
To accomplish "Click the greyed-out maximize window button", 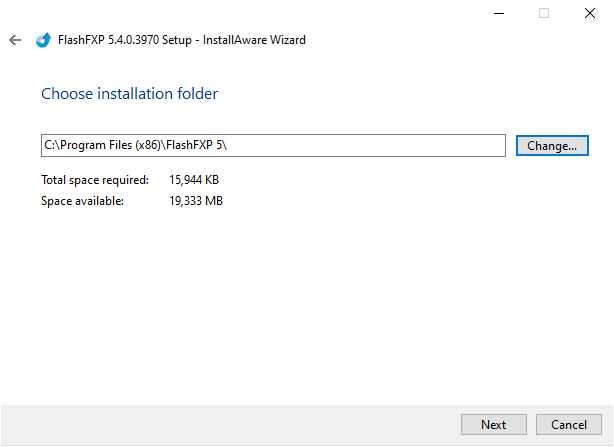I will pos(544,14).
